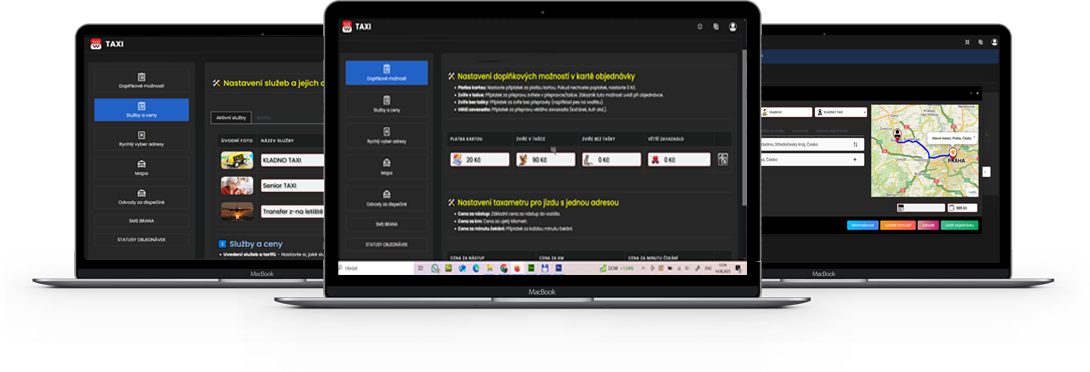The height and width of the screenshot is (372, 1090).
Task: Select Mapa in left window sidebar
Action: coord(141,168)
